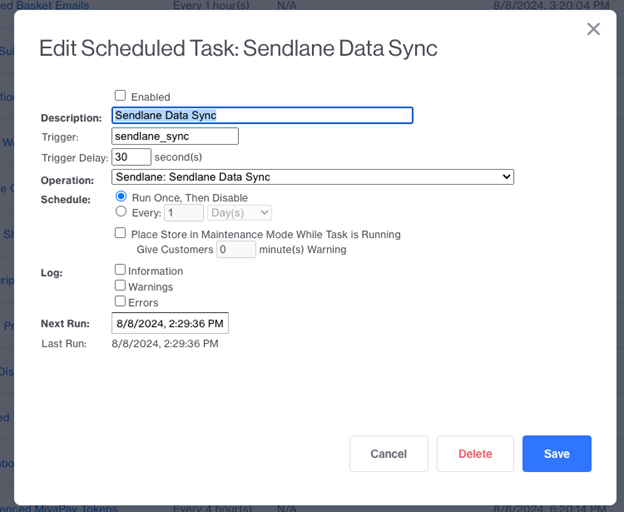Click the Errors label text

tap(143, 303)
